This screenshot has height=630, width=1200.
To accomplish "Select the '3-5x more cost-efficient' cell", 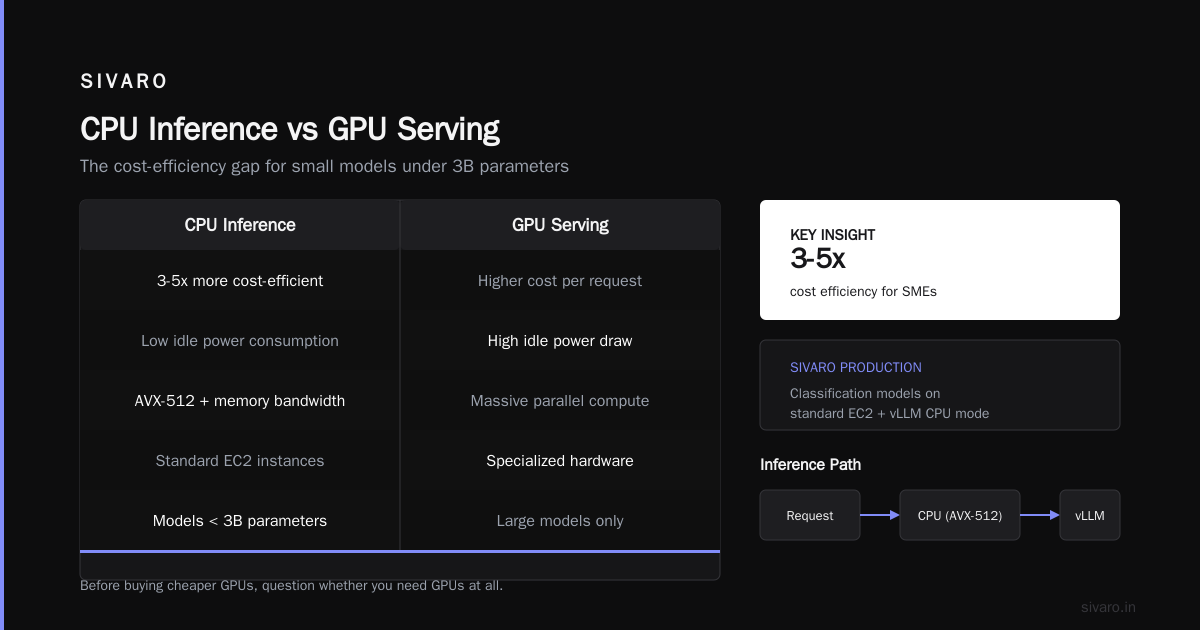I will [x=240, y=281].
